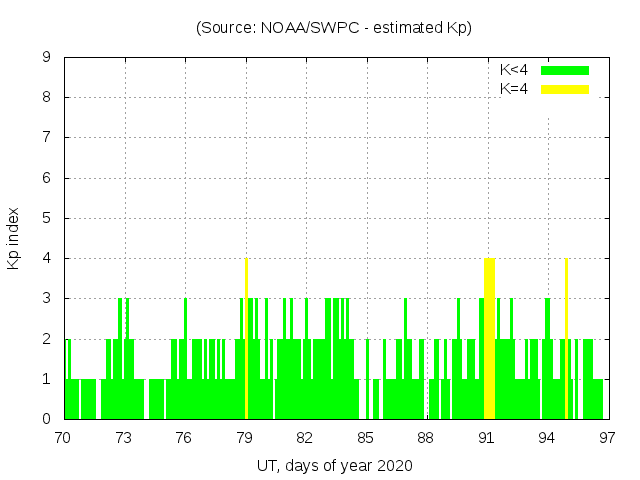Select the thin yellow bar at day 79
This screenshot has height=480, width=640.
coord(246,340)
